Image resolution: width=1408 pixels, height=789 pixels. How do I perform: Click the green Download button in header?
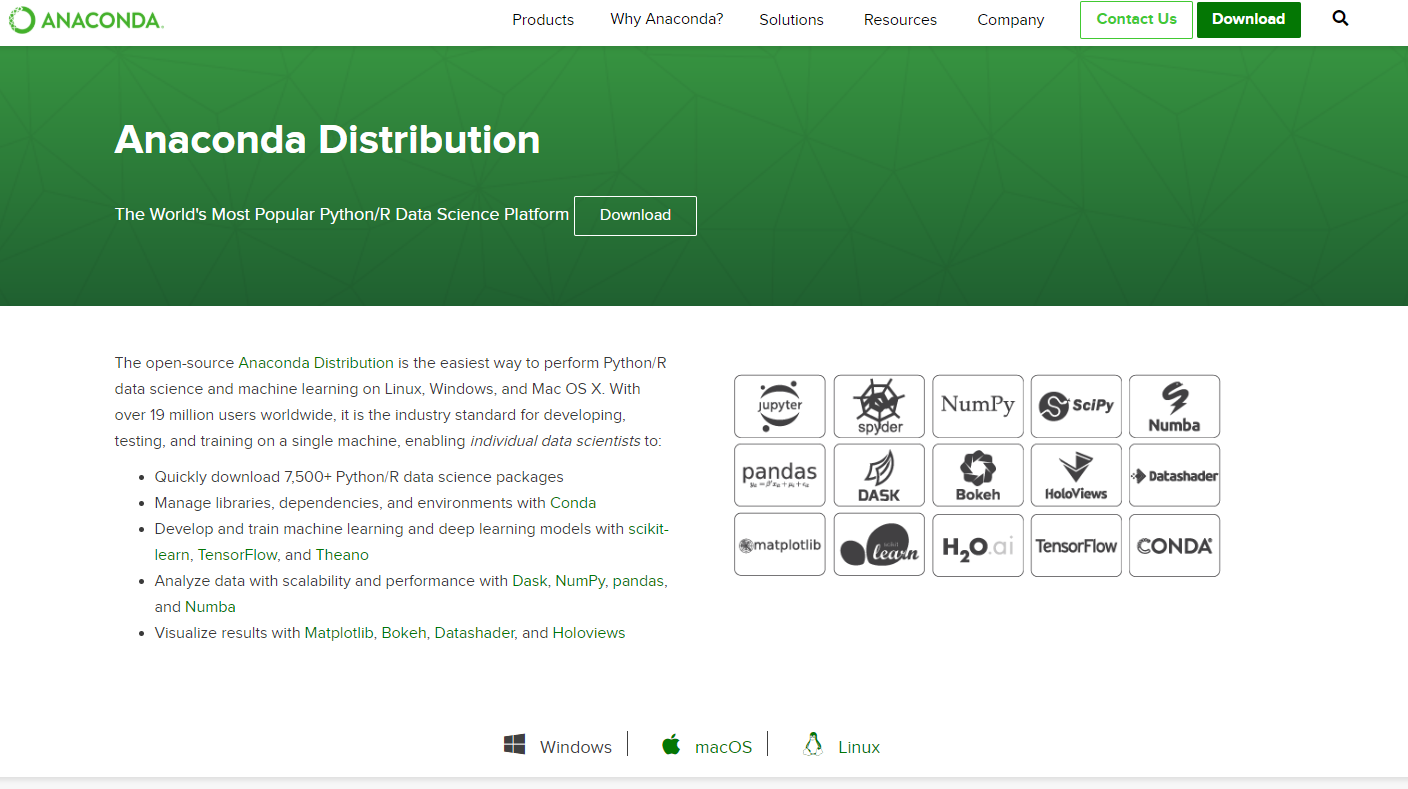click(1248, 19)
